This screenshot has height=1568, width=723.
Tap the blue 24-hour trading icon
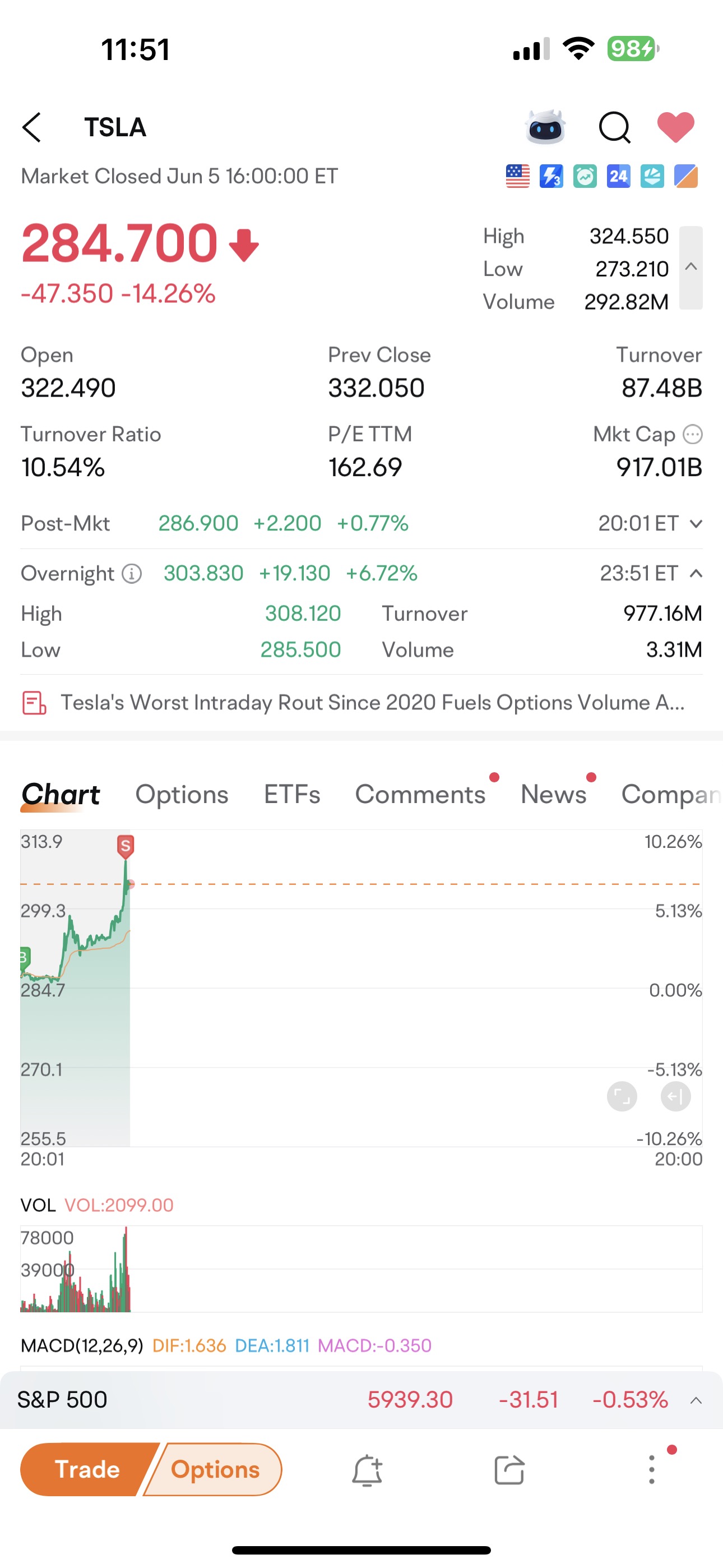point(618,177)
